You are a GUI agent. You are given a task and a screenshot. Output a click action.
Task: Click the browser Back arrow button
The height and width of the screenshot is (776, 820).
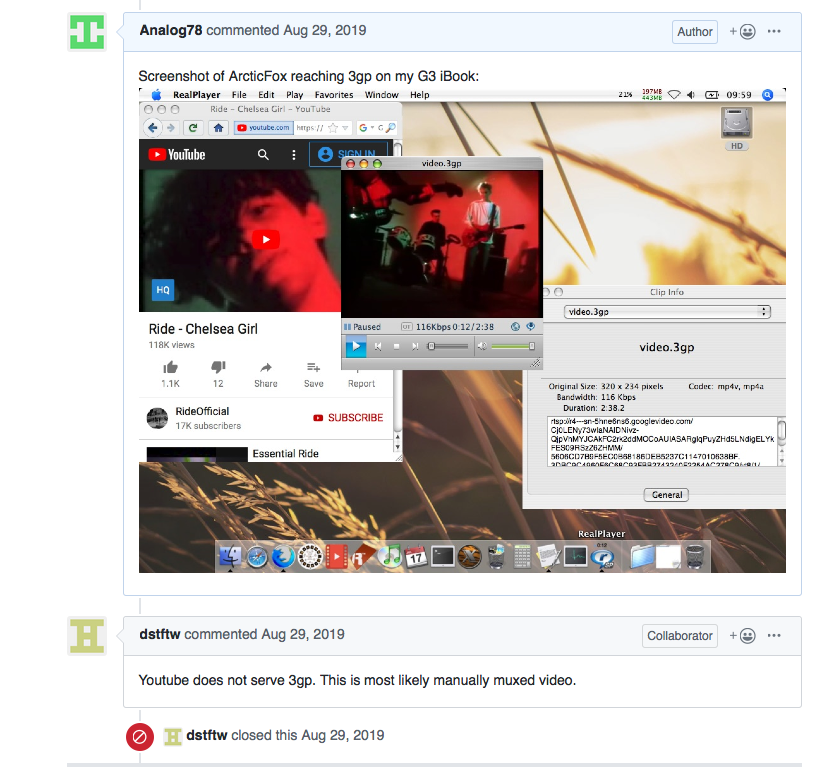coord(152,128)
